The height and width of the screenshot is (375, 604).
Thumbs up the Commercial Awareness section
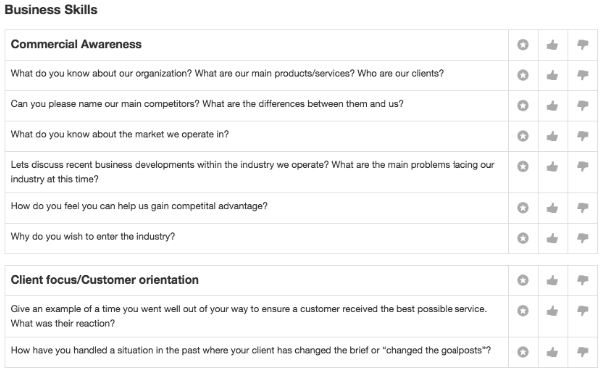[x=552, y=45]
